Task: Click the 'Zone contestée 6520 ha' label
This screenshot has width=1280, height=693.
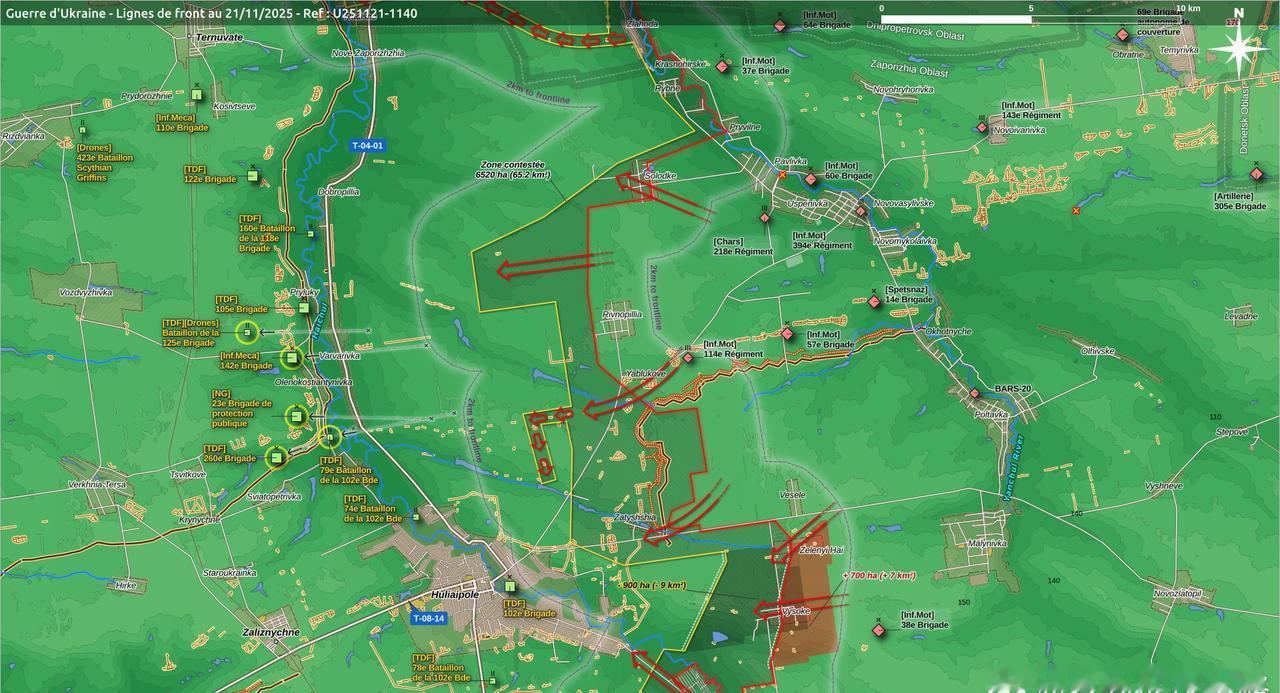Action: [513, 169]
